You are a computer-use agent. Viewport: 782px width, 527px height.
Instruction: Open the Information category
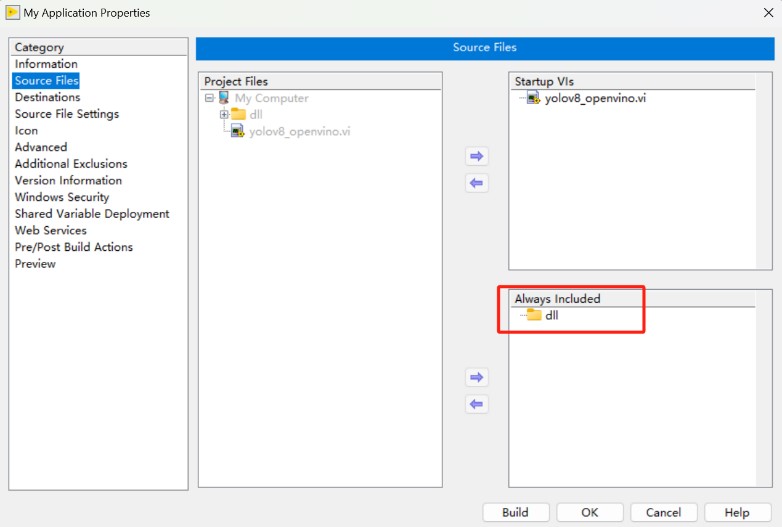pyautogui.click(x=46, y=64)
